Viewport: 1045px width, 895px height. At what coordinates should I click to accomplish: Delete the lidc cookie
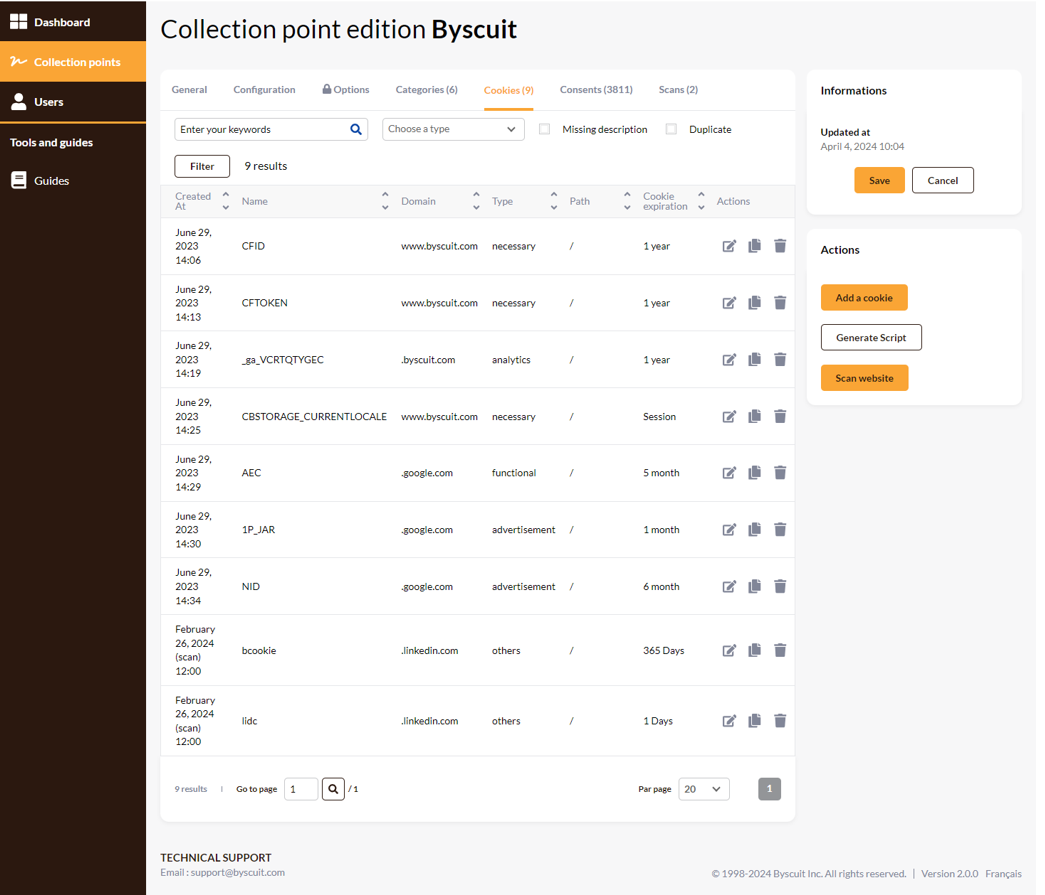pyautogui.click(x=780, y=720)
